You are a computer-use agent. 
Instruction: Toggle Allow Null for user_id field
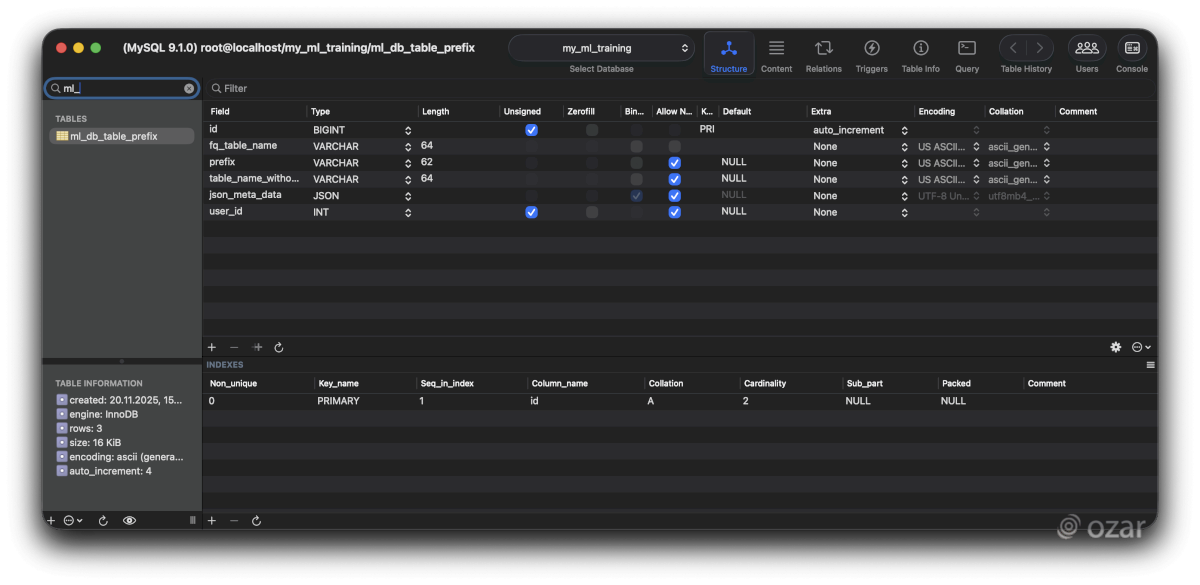coord(674,212)
